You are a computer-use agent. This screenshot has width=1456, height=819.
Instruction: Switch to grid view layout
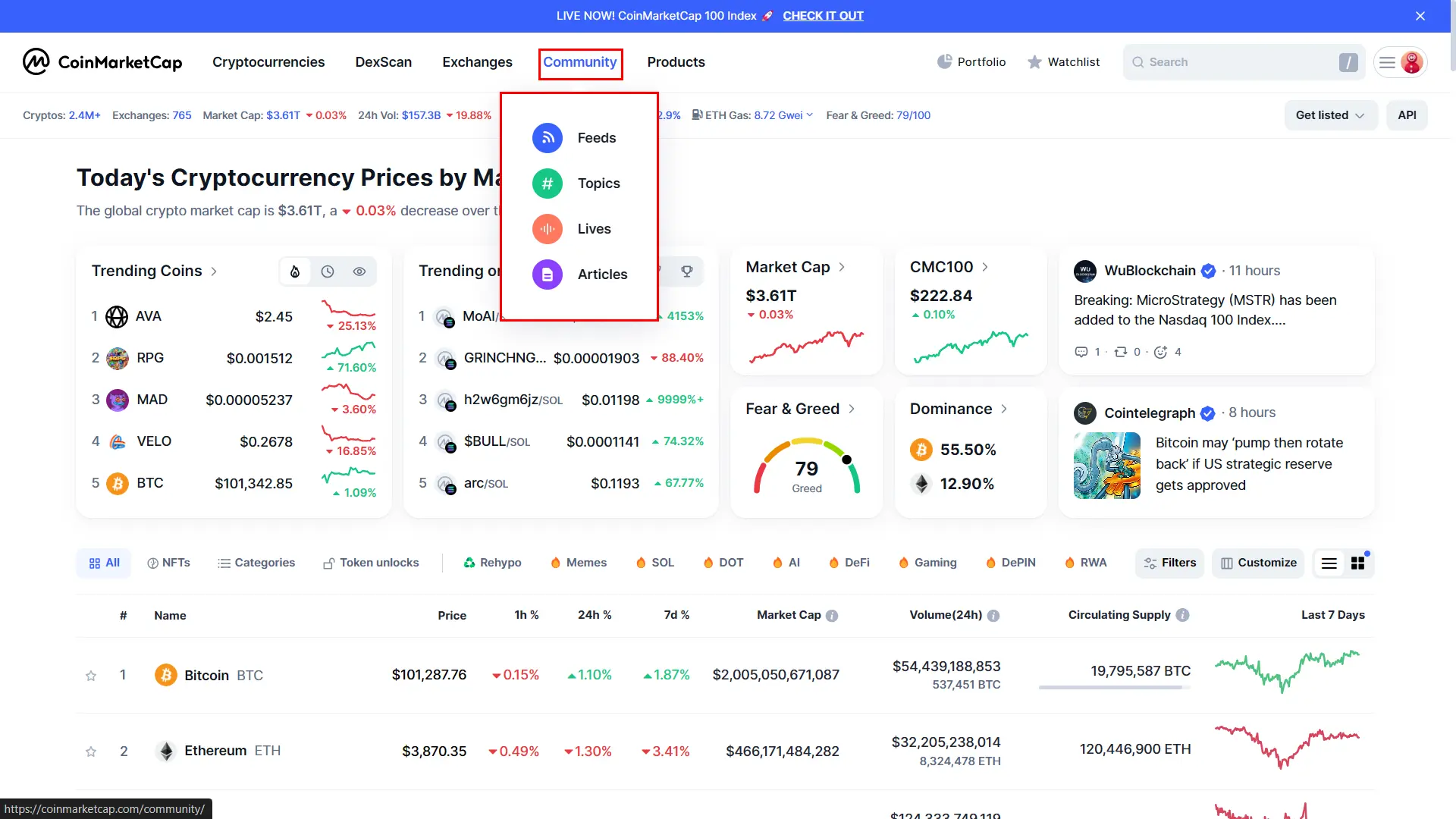(1358, 563)
